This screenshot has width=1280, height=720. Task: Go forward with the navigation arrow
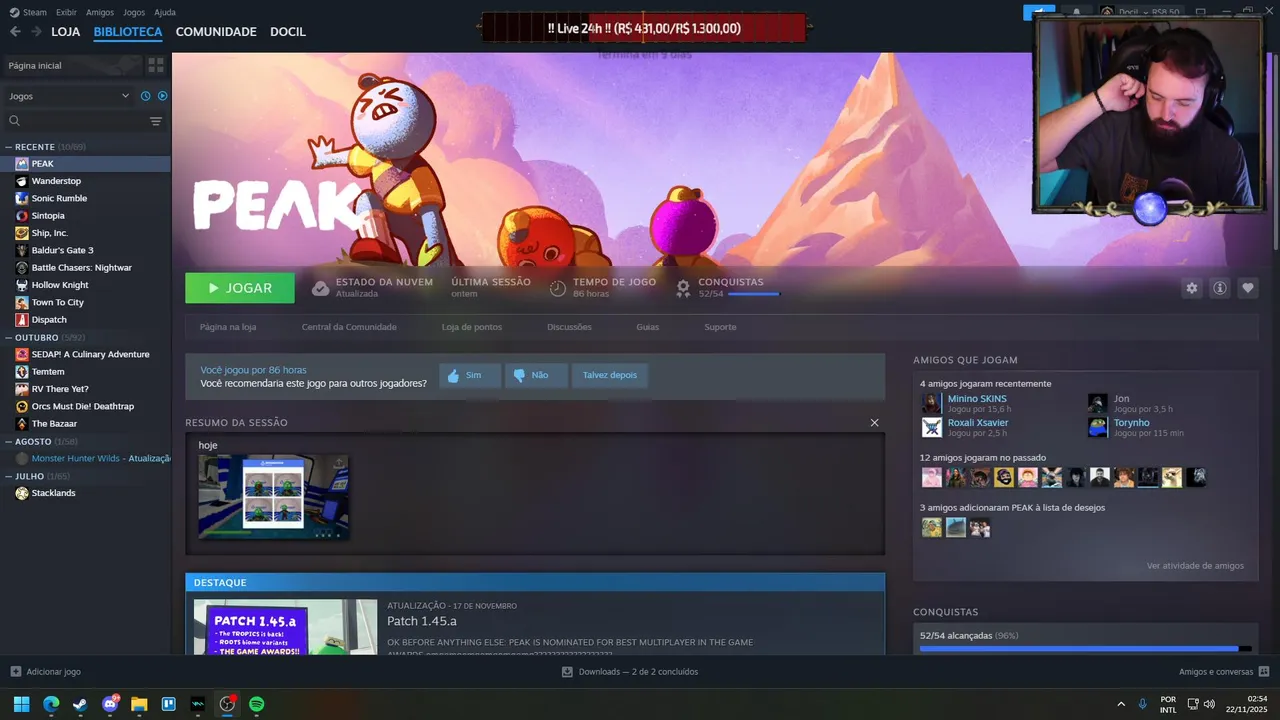coord(36,32)
